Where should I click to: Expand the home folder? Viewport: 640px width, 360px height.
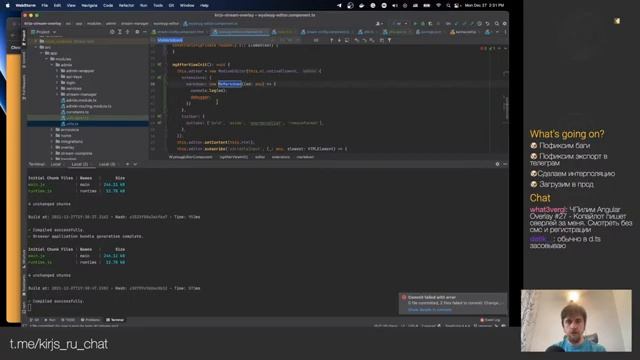pyautogui.click(x=52, y=136)
